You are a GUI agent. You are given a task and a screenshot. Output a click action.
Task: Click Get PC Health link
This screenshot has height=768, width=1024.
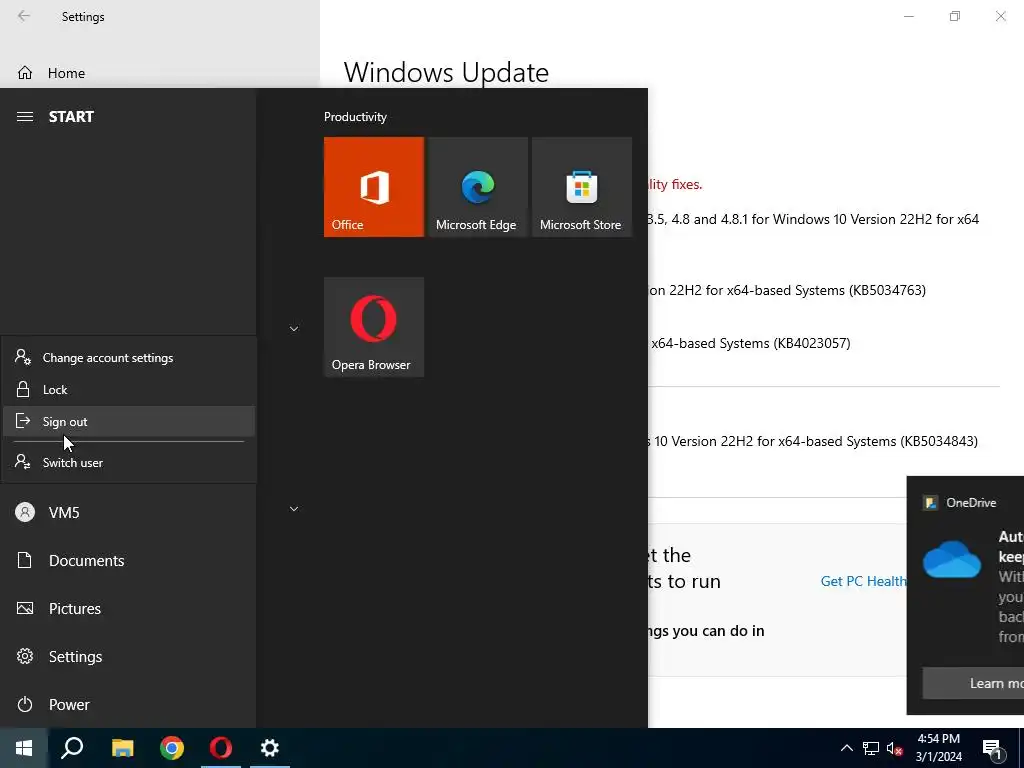[863, 581]
